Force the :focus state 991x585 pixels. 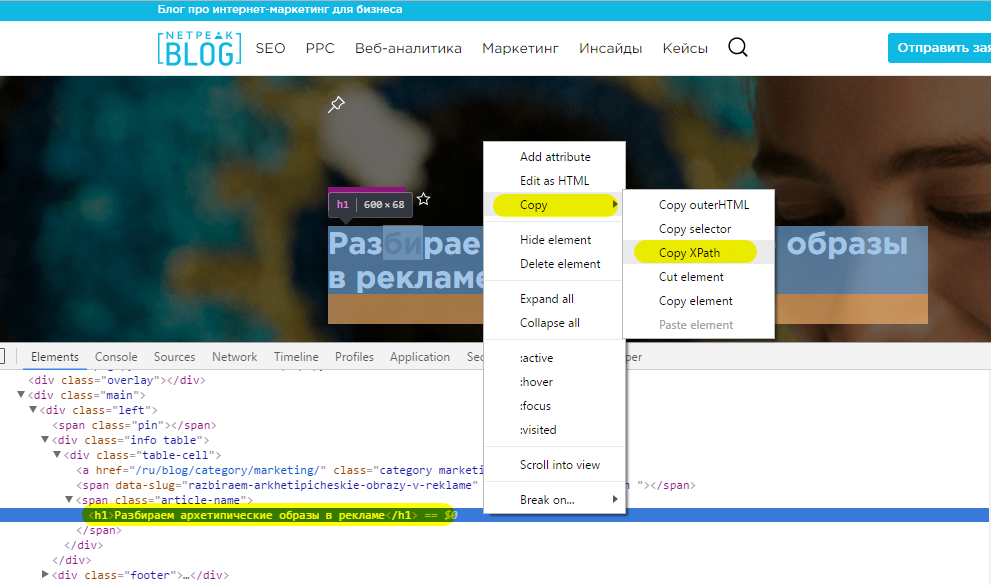(555, 406)
